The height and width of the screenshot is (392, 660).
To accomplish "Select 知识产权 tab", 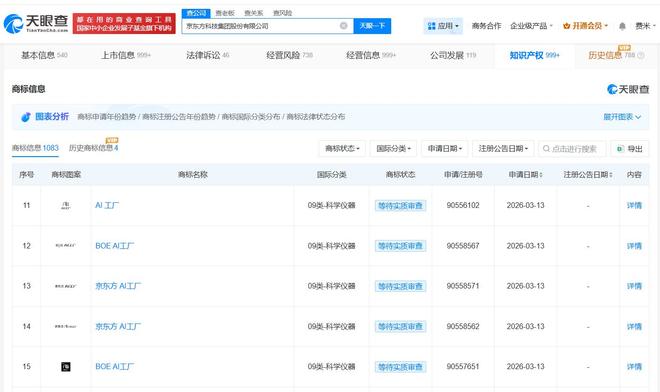I will pos(535,55).
